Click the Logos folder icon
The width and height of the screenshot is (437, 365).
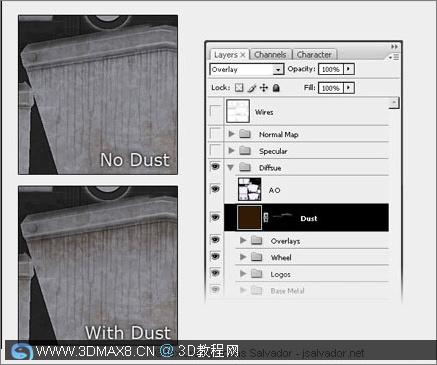tap(257, 274)
